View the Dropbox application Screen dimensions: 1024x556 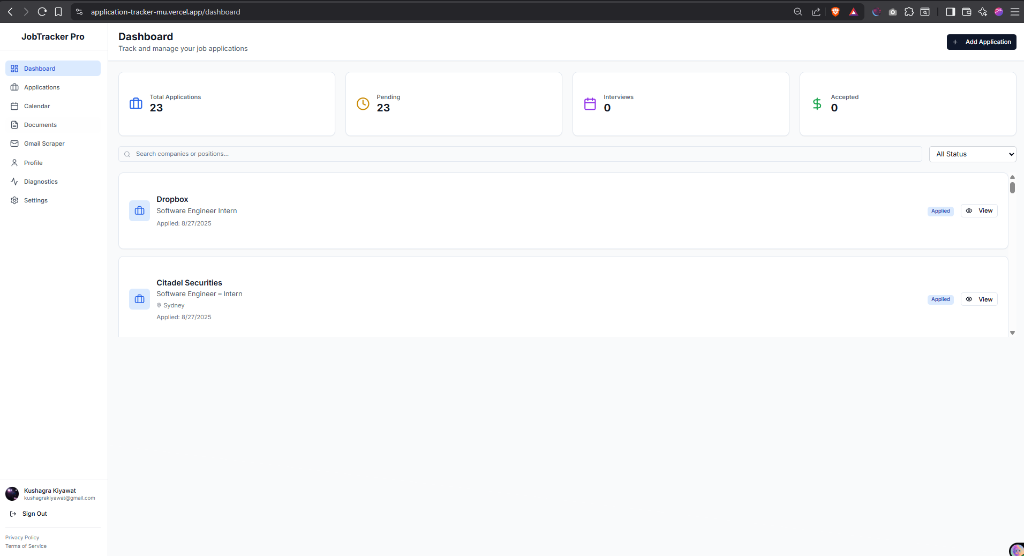coord(979,211)
